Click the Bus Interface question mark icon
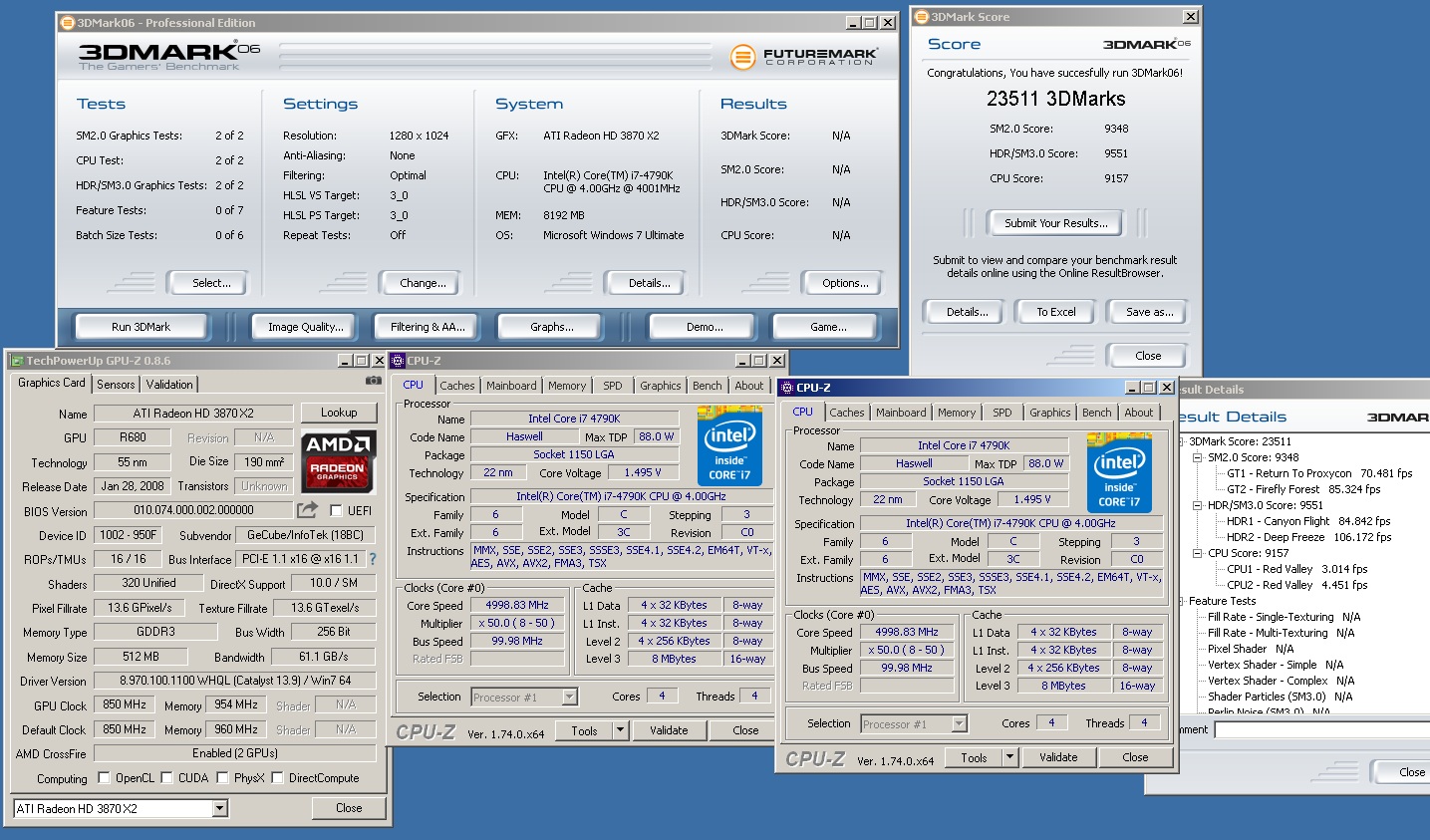Screen dimensions: 1430x840 (373, 559)
